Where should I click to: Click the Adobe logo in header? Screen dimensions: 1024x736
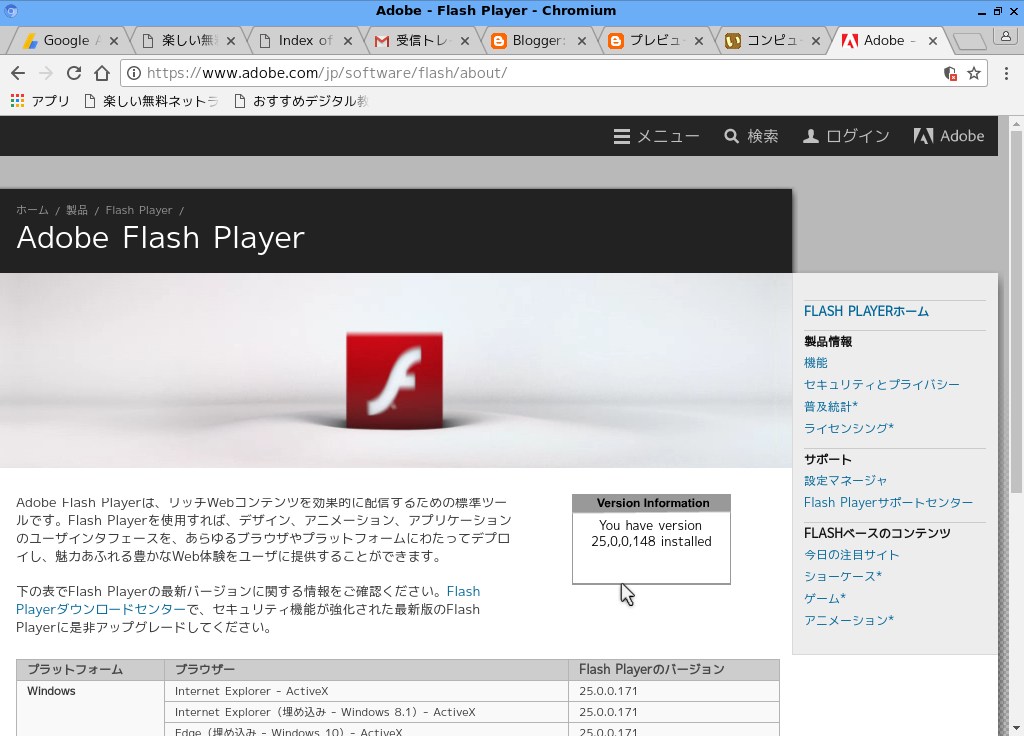tap(949, 136)
